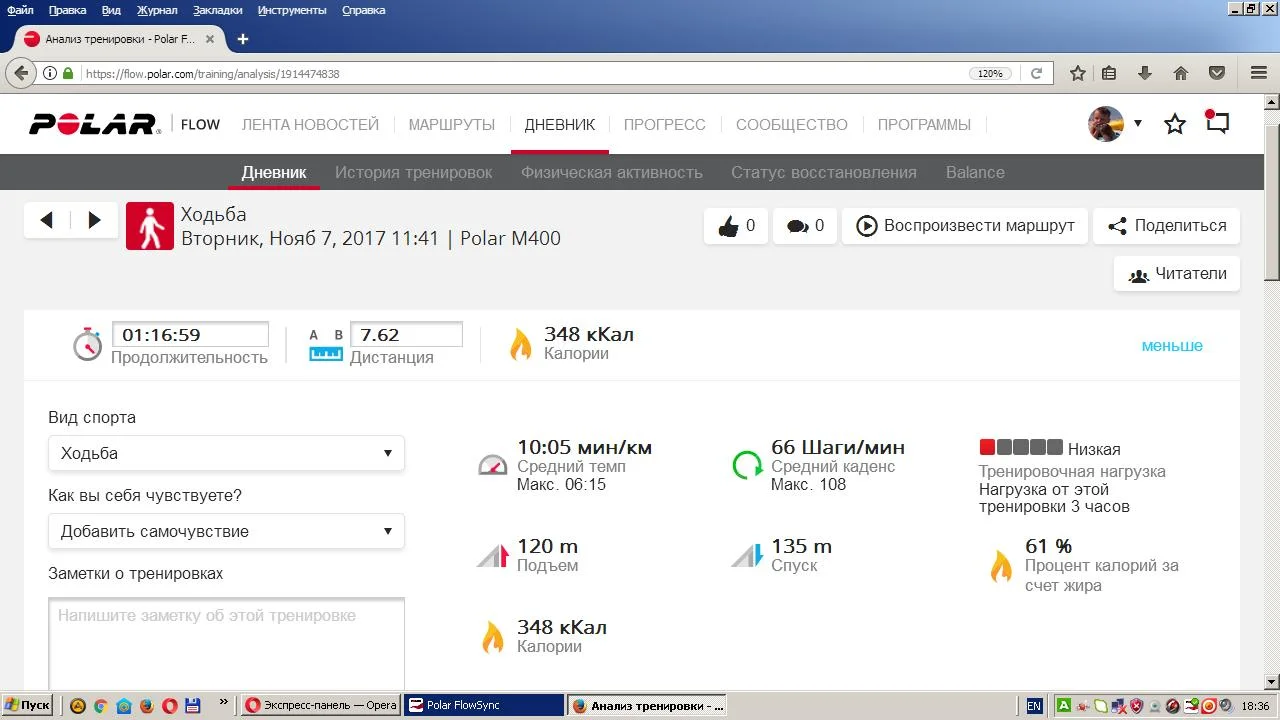
Task: Open the Правка menu
Action: [67, 10]
